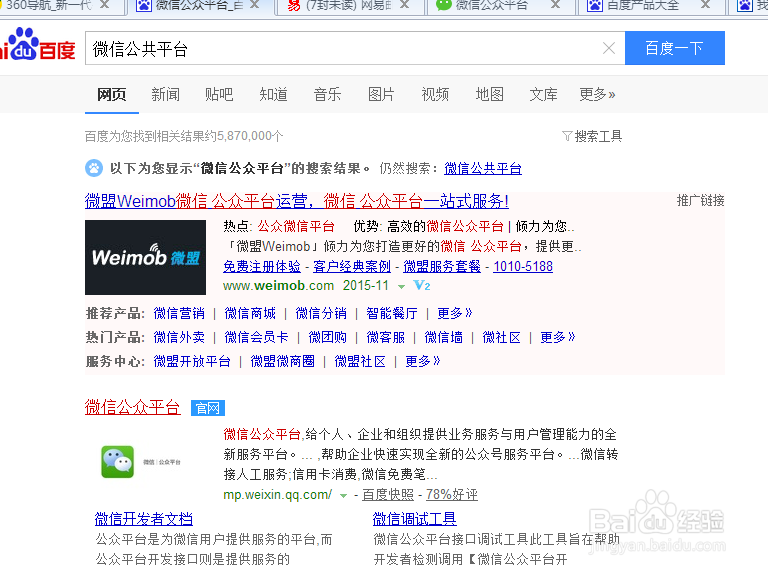The height and width of the screenshot is (572, 768).
Task: Open the 微信公众平台 official result title
Action: (132, 407)
